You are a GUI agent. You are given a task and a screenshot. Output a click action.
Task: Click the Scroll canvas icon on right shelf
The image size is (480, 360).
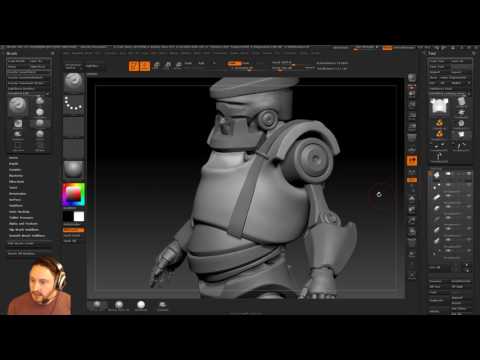pos(412,94)
